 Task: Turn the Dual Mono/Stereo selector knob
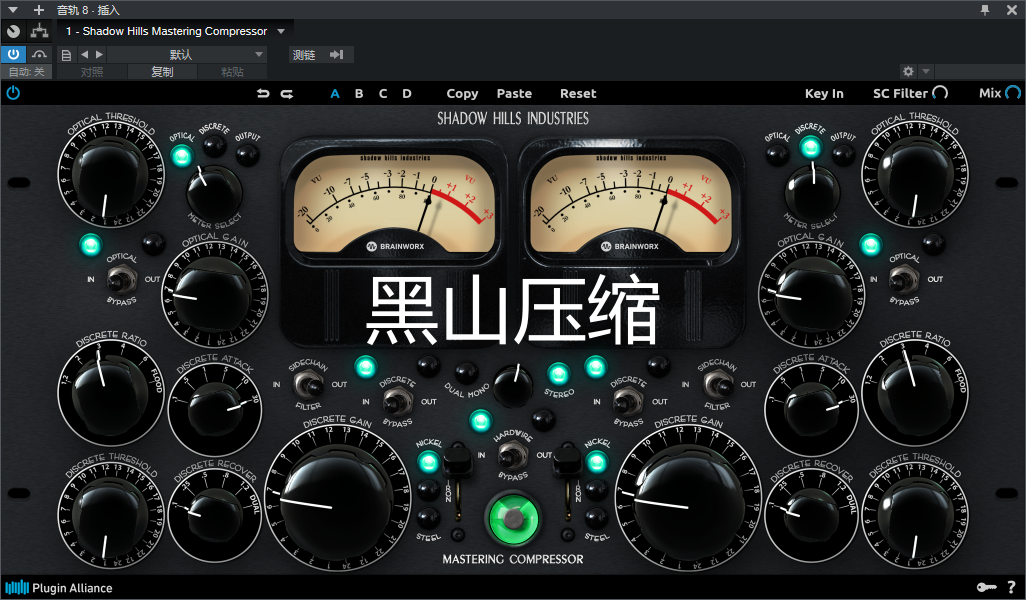point(513,385)
